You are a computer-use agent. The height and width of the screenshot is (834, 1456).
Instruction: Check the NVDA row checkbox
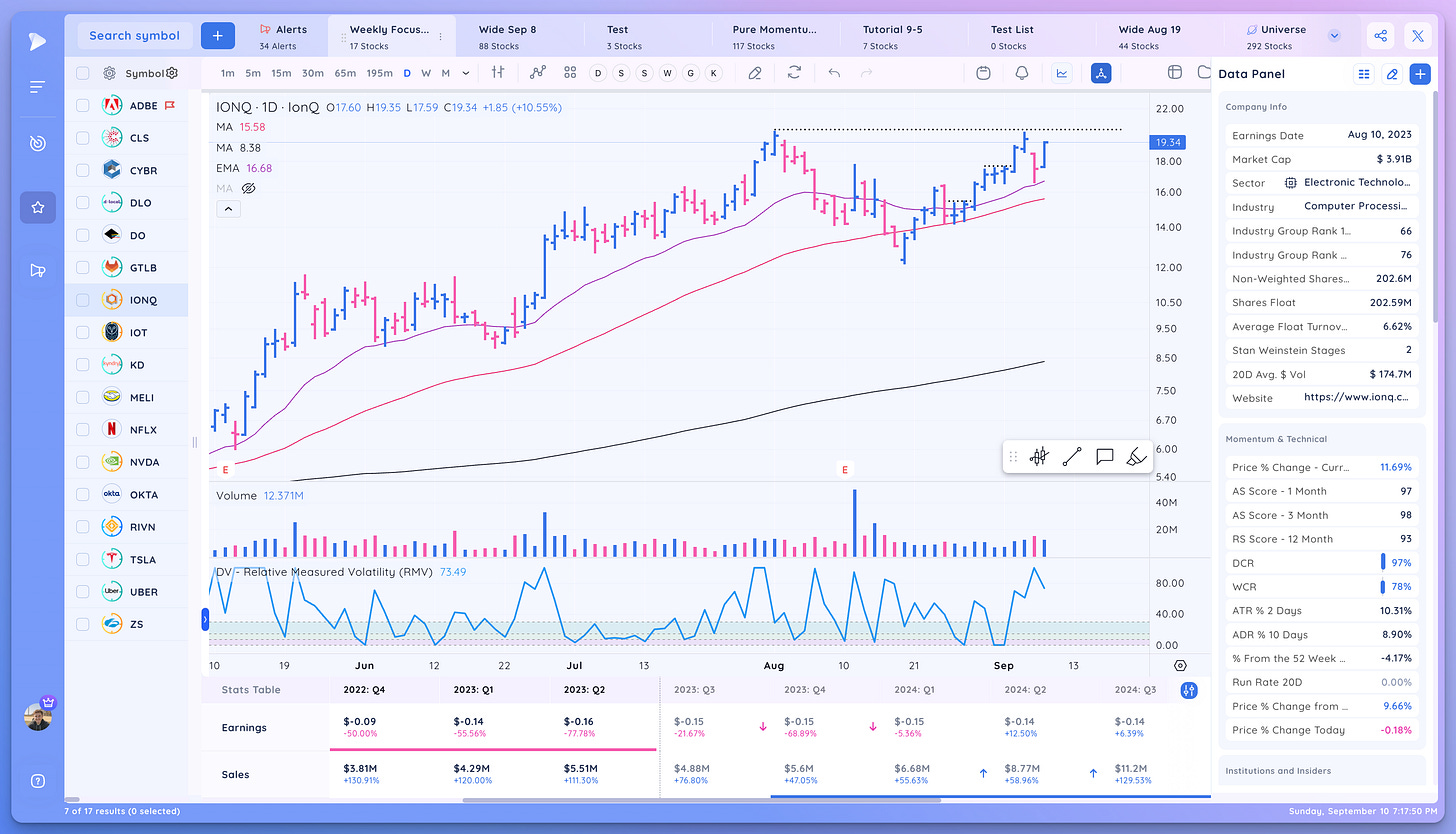point(82,462)
